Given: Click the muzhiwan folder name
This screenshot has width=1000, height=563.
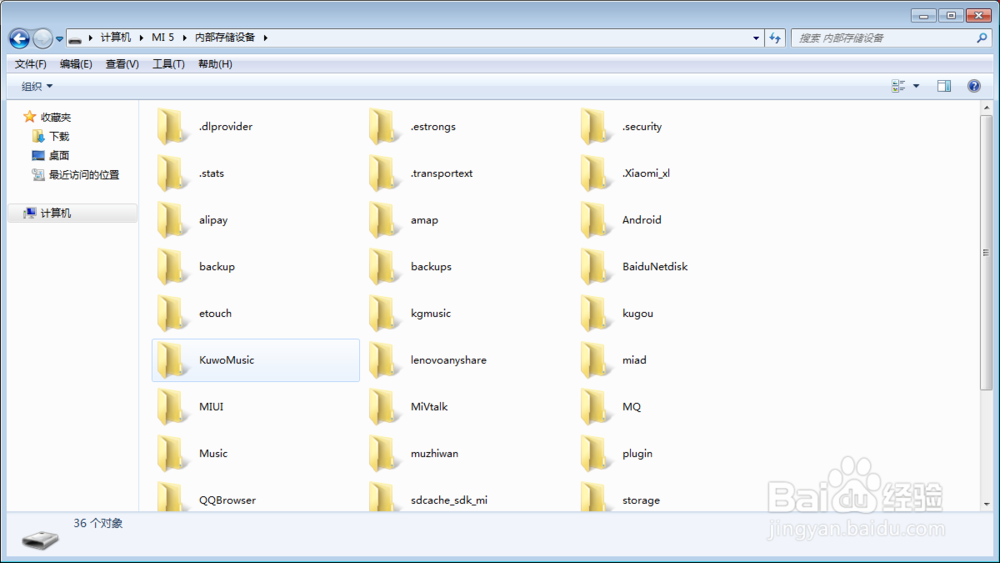Looking at the screenshot, I should coord(434,453).
